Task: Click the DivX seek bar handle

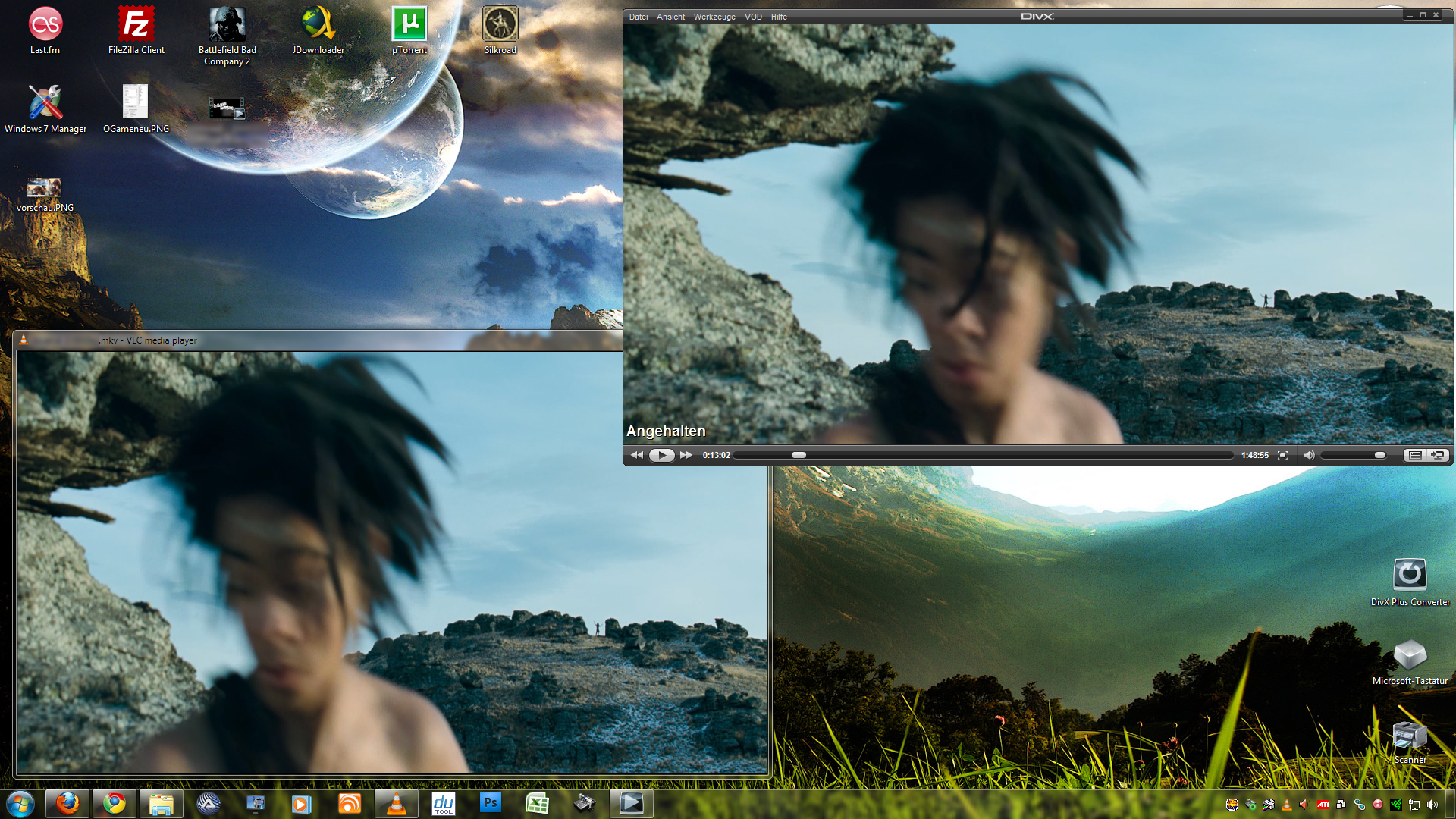Action: [x=799, y=455]
